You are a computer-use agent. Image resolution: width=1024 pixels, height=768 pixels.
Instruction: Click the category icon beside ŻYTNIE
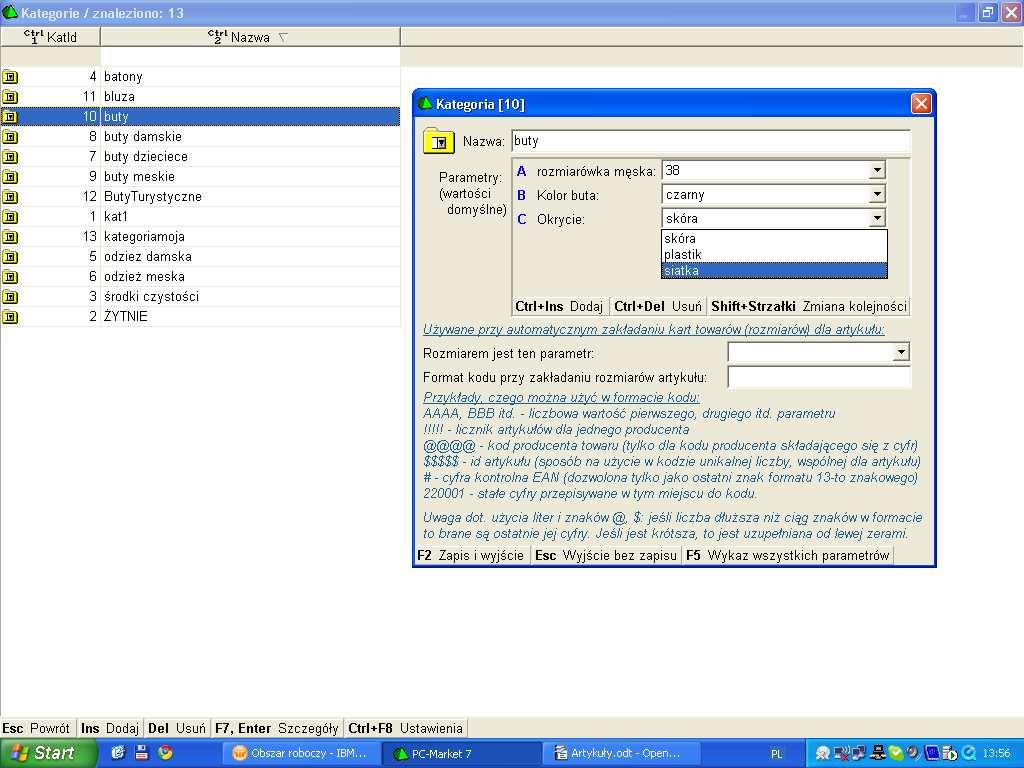[x=10, y=317]
